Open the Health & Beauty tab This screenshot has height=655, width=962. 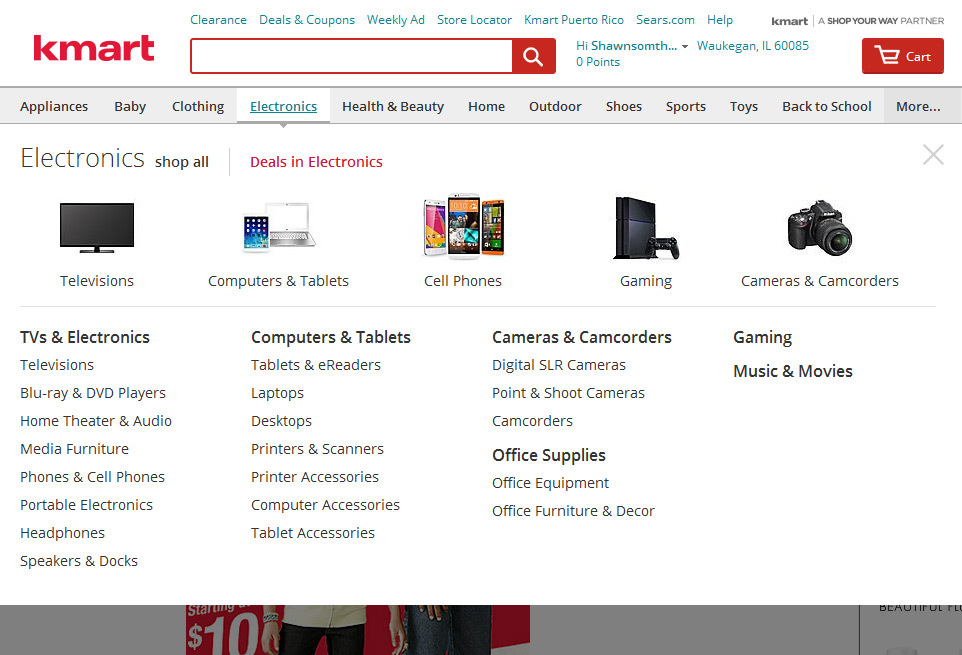pyautogui.click(x=393, y=106)
